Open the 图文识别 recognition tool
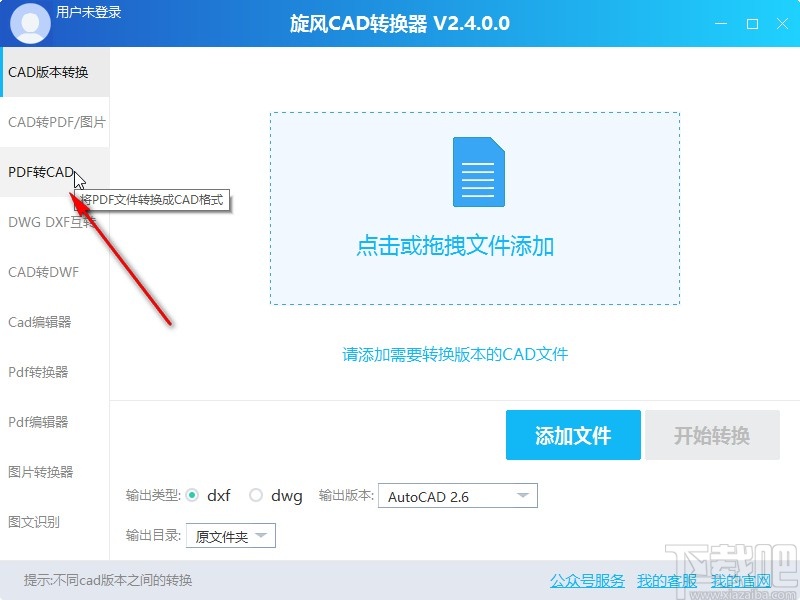Image resolution: width=800 pixels, height=600 pixels. (x=34, y=520)
